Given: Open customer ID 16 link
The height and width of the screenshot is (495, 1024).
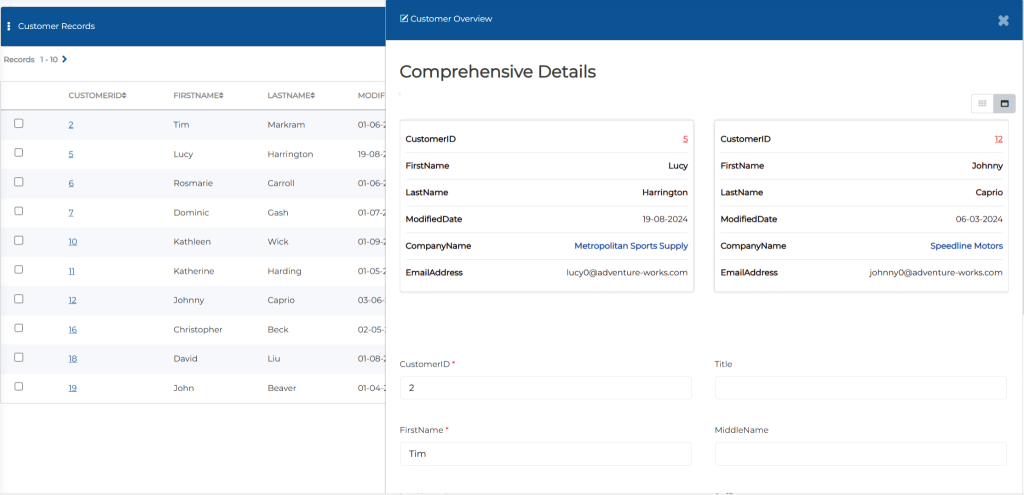Looking at the screenshot, I should tap(72, 330).
